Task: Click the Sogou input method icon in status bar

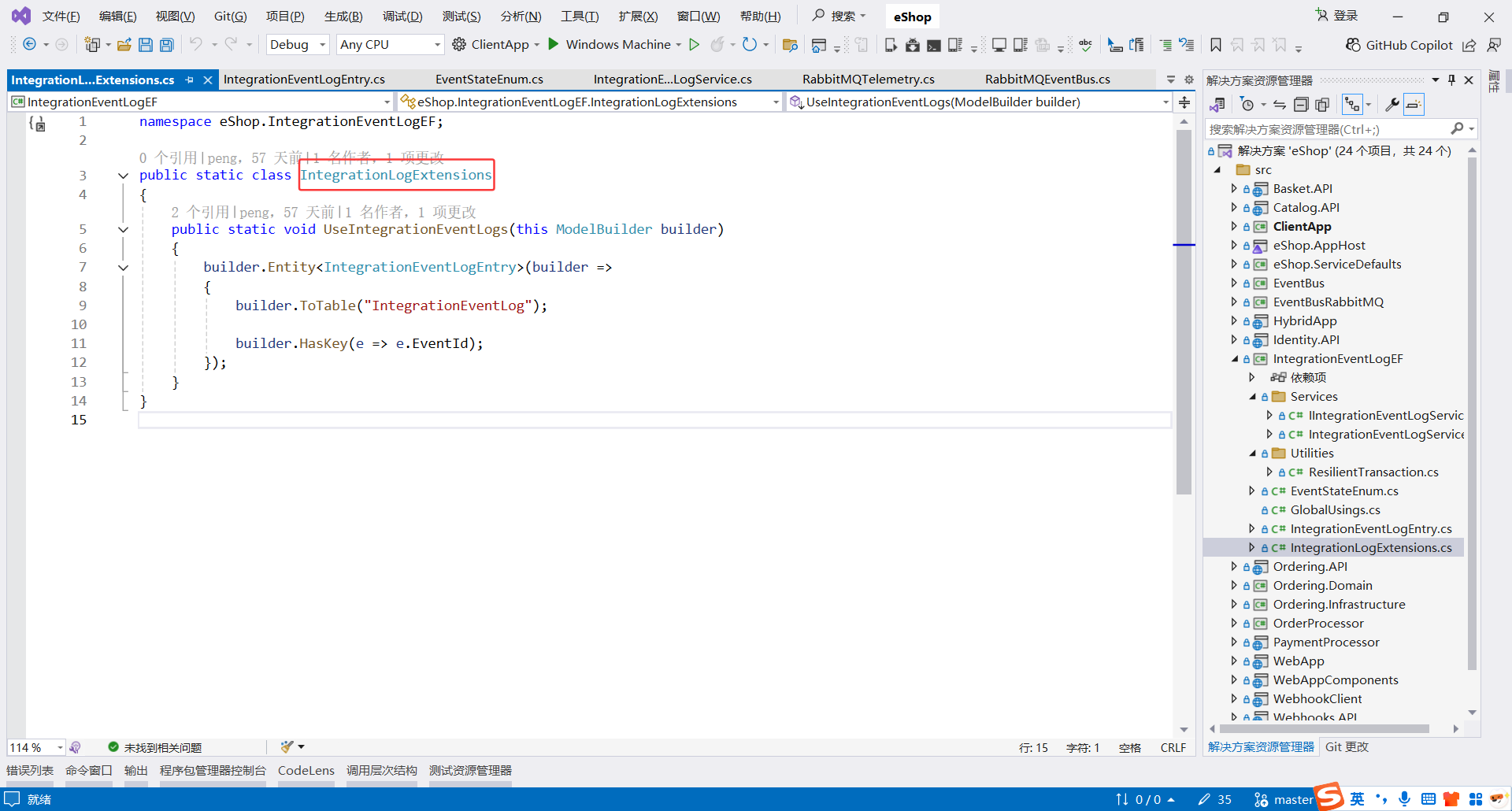Action: point(1329,797)
